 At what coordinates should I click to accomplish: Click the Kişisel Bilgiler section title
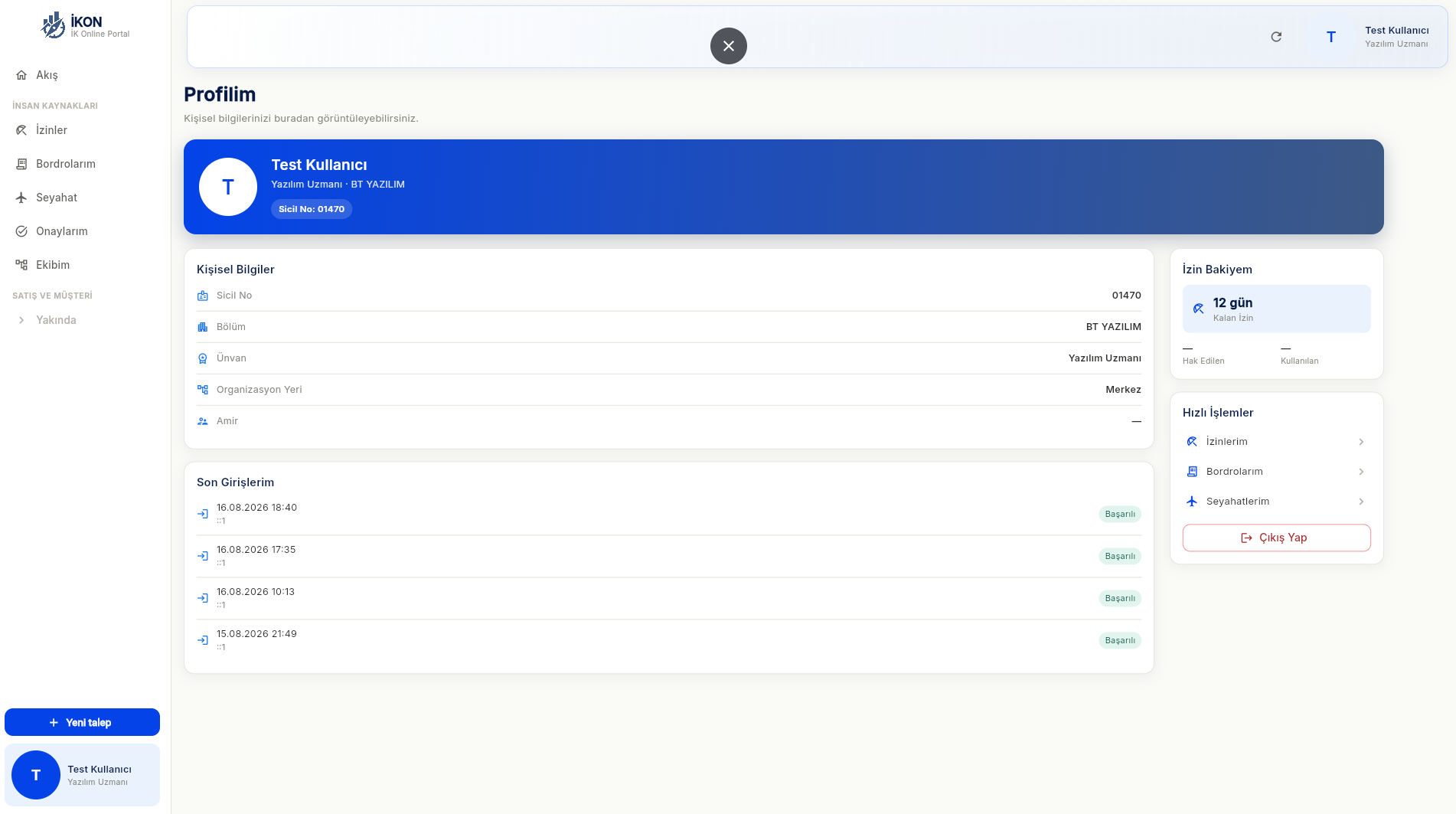point(235,270)
